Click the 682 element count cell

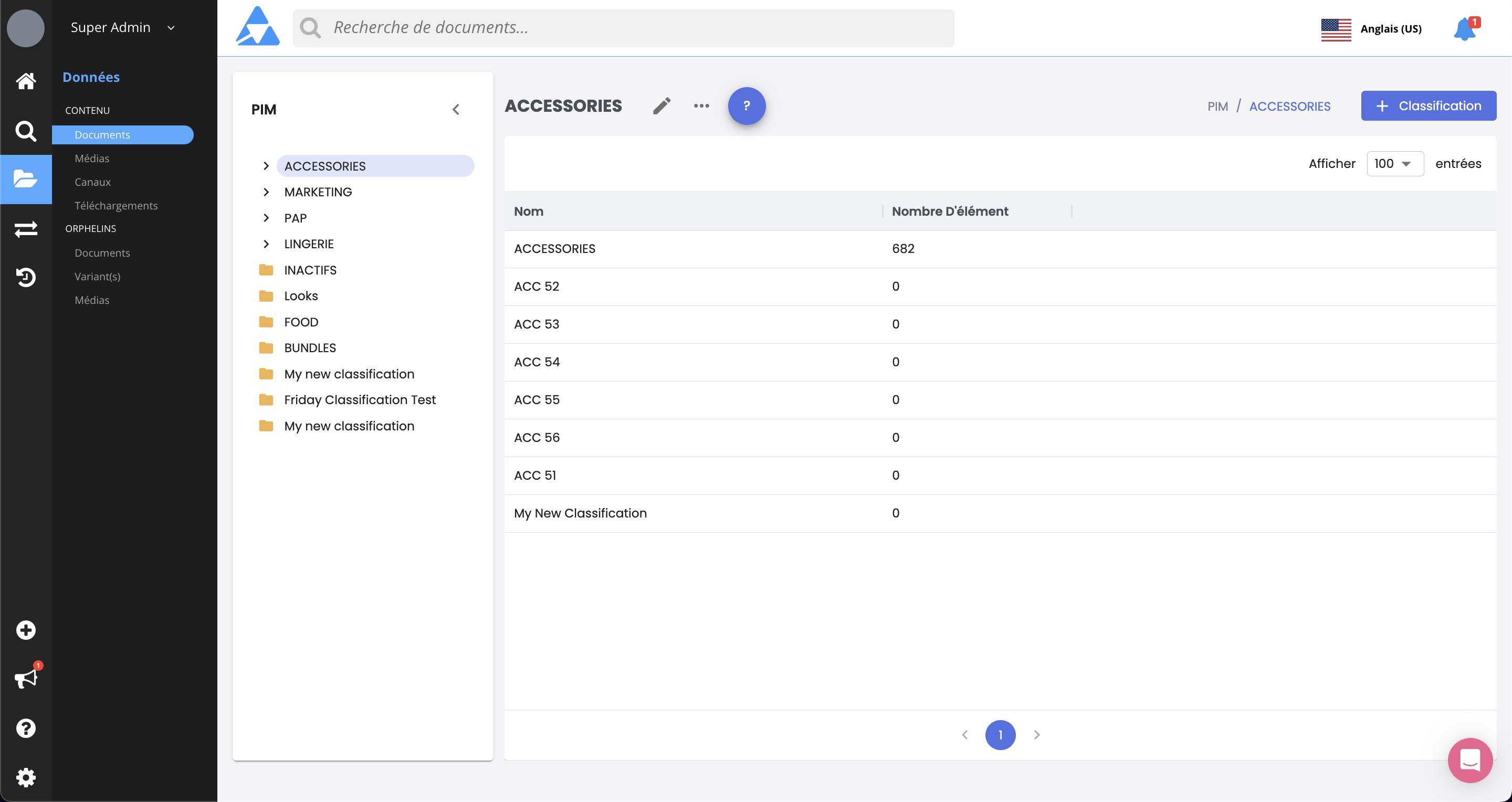click(903, 249)
